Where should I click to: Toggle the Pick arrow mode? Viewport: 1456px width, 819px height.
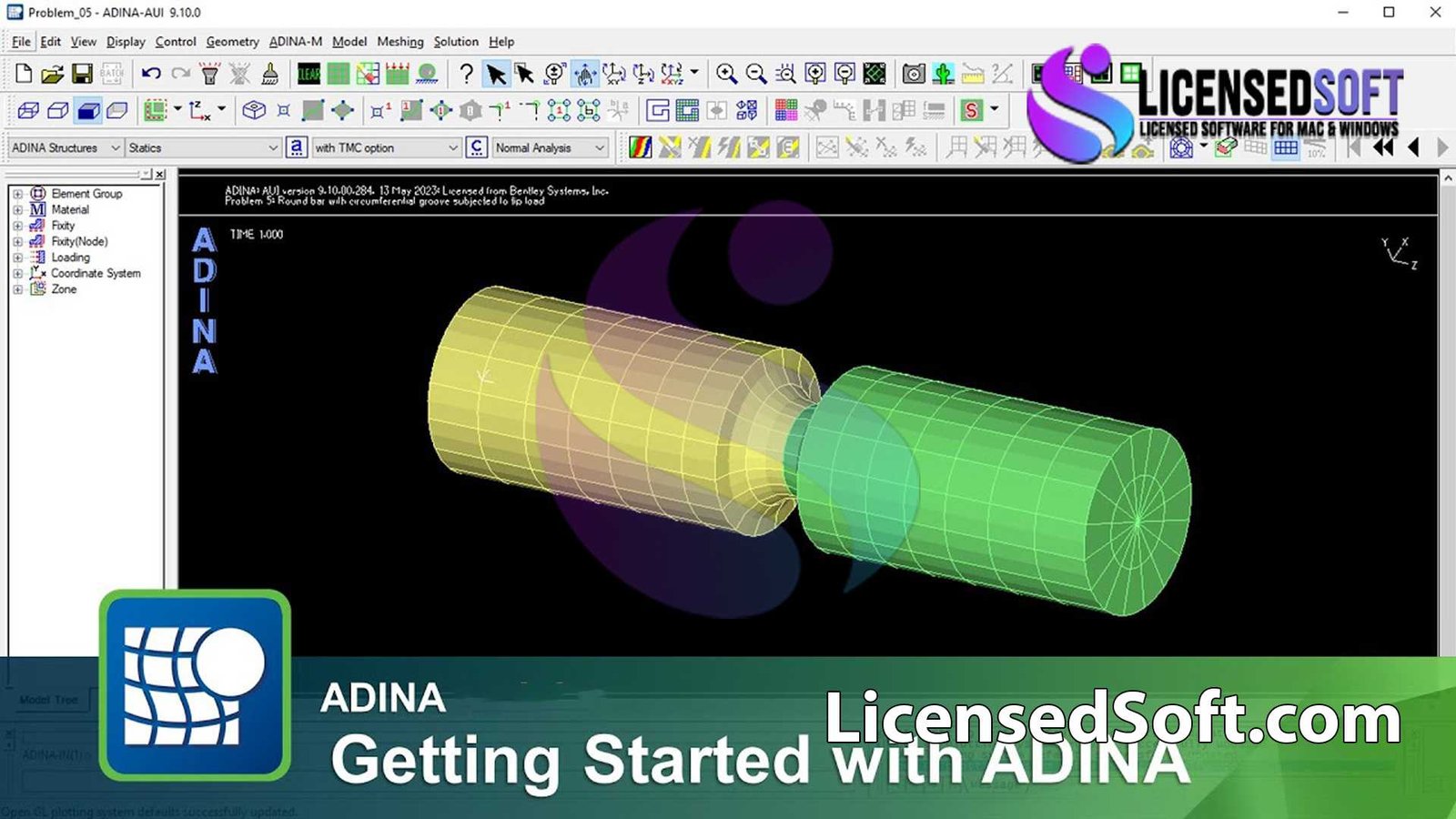click(x=495, y=74)
